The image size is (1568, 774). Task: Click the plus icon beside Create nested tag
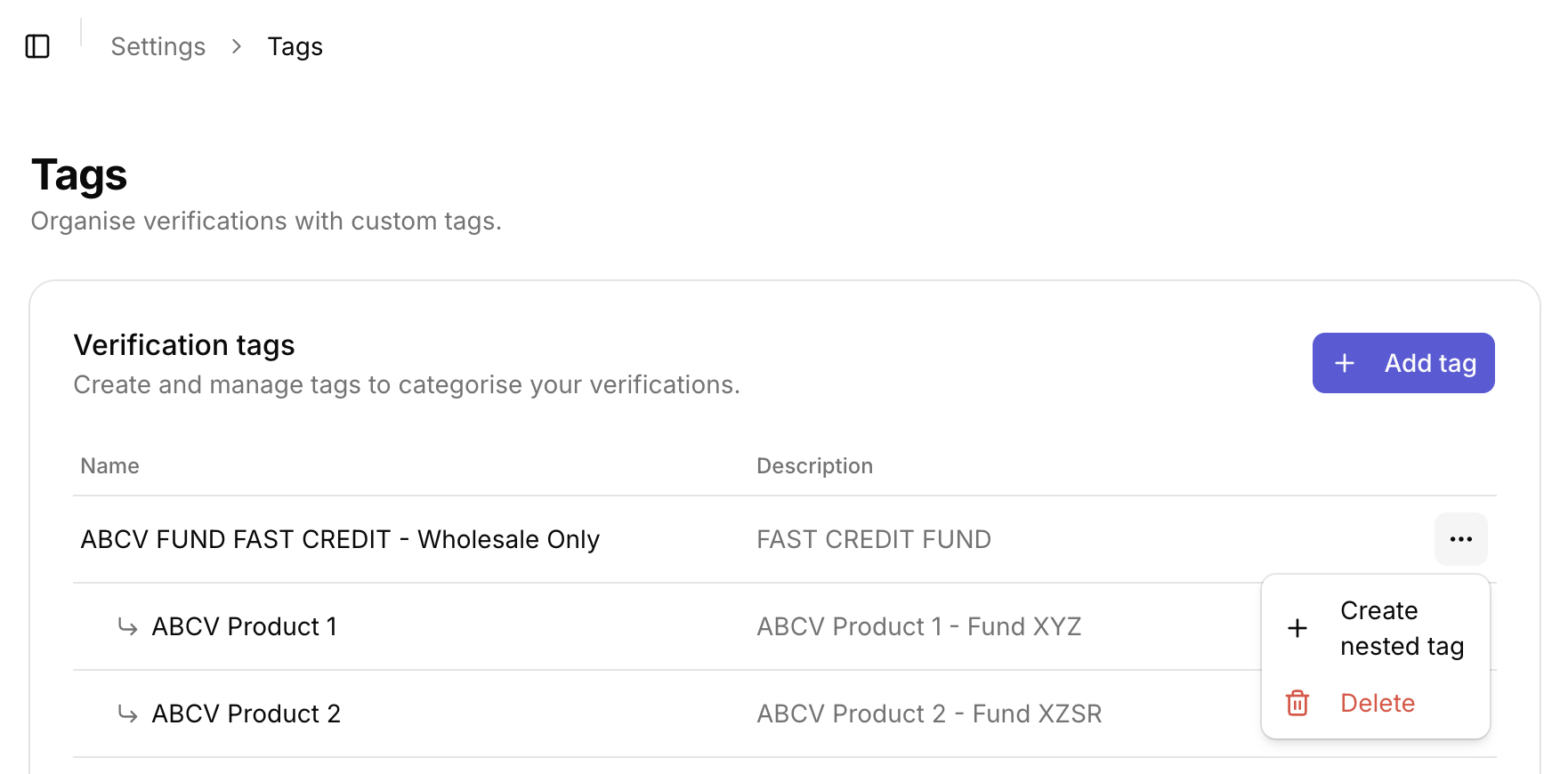point(1297,628)
